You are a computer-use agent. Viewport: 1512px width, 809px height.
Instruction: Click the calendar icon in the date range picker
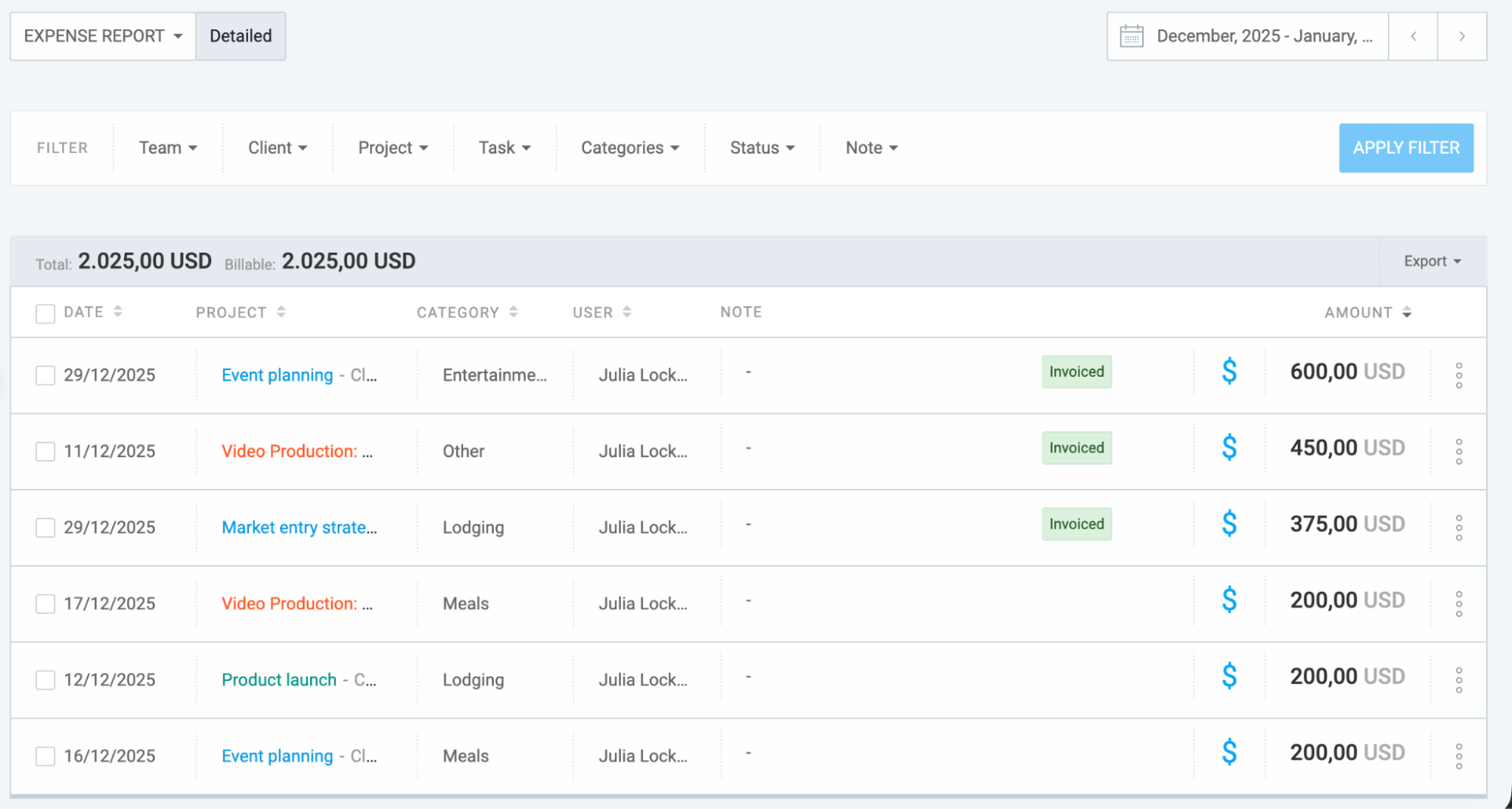tap(1132, 36)
